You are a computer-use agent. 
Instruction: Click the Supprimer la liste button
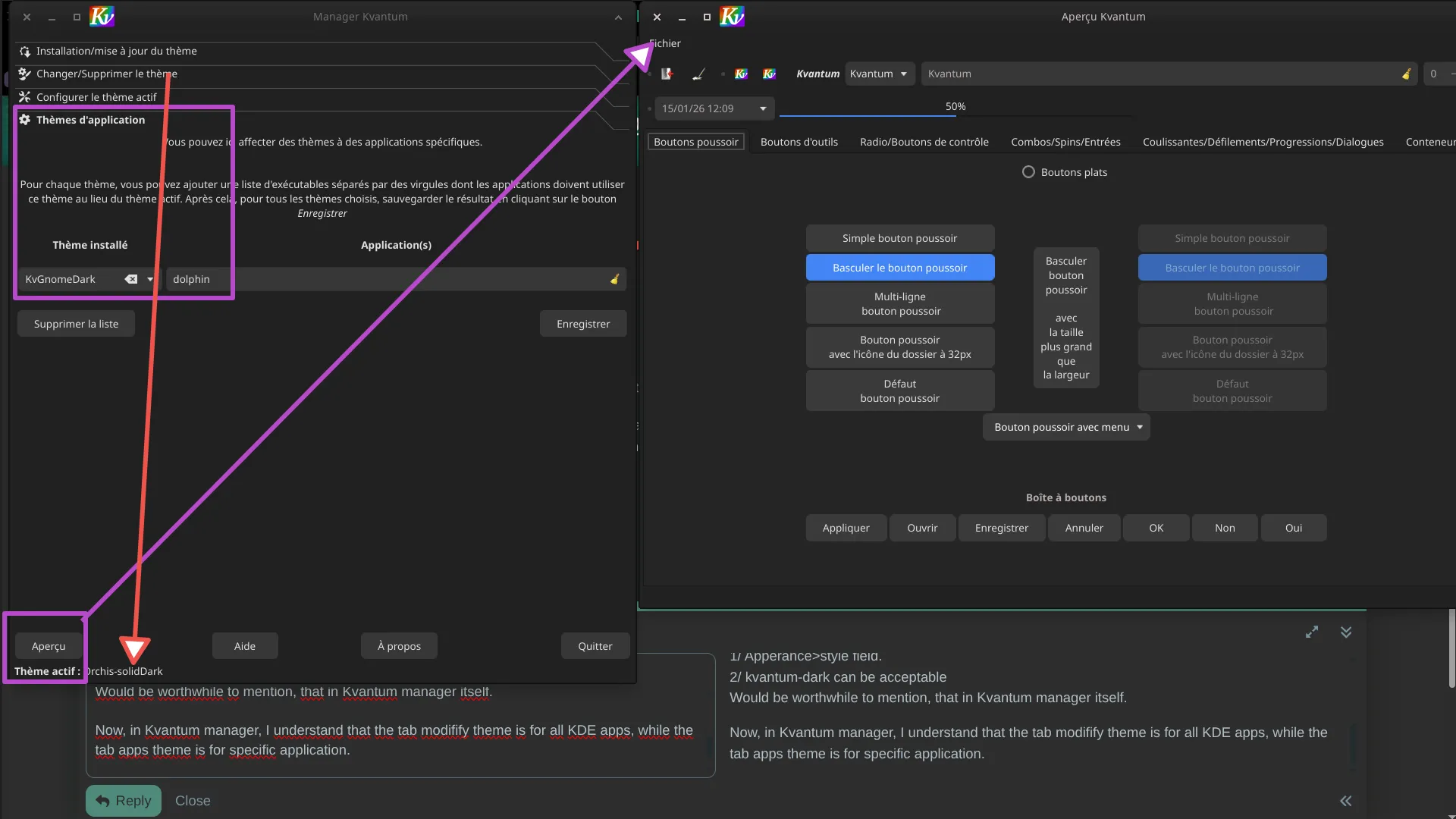pyautogui.click(x=76, y=324)
